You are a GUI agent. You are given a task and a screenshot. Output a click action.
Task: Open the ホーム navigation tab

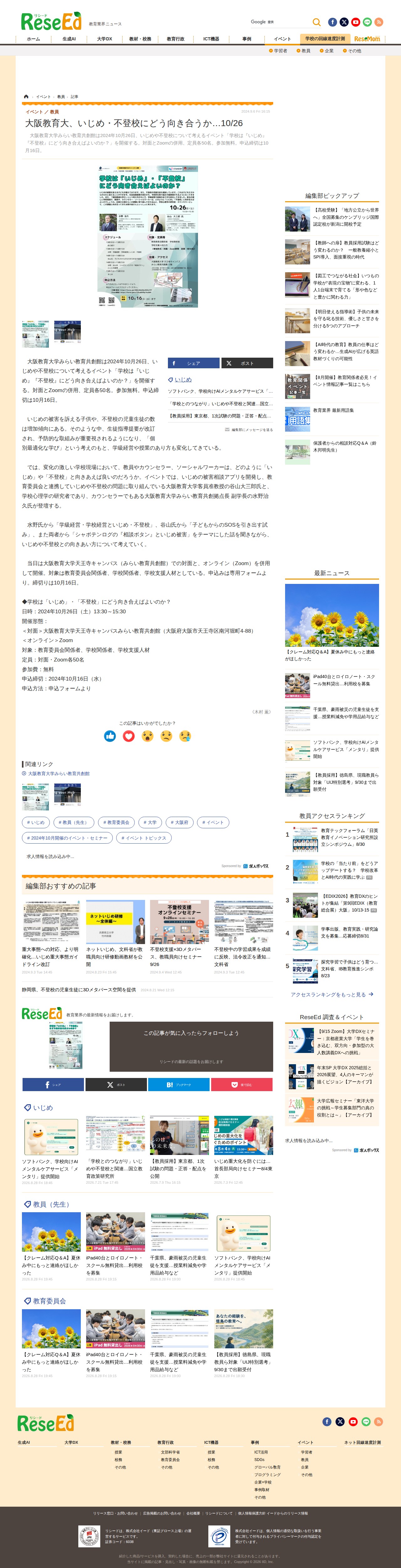33,39
